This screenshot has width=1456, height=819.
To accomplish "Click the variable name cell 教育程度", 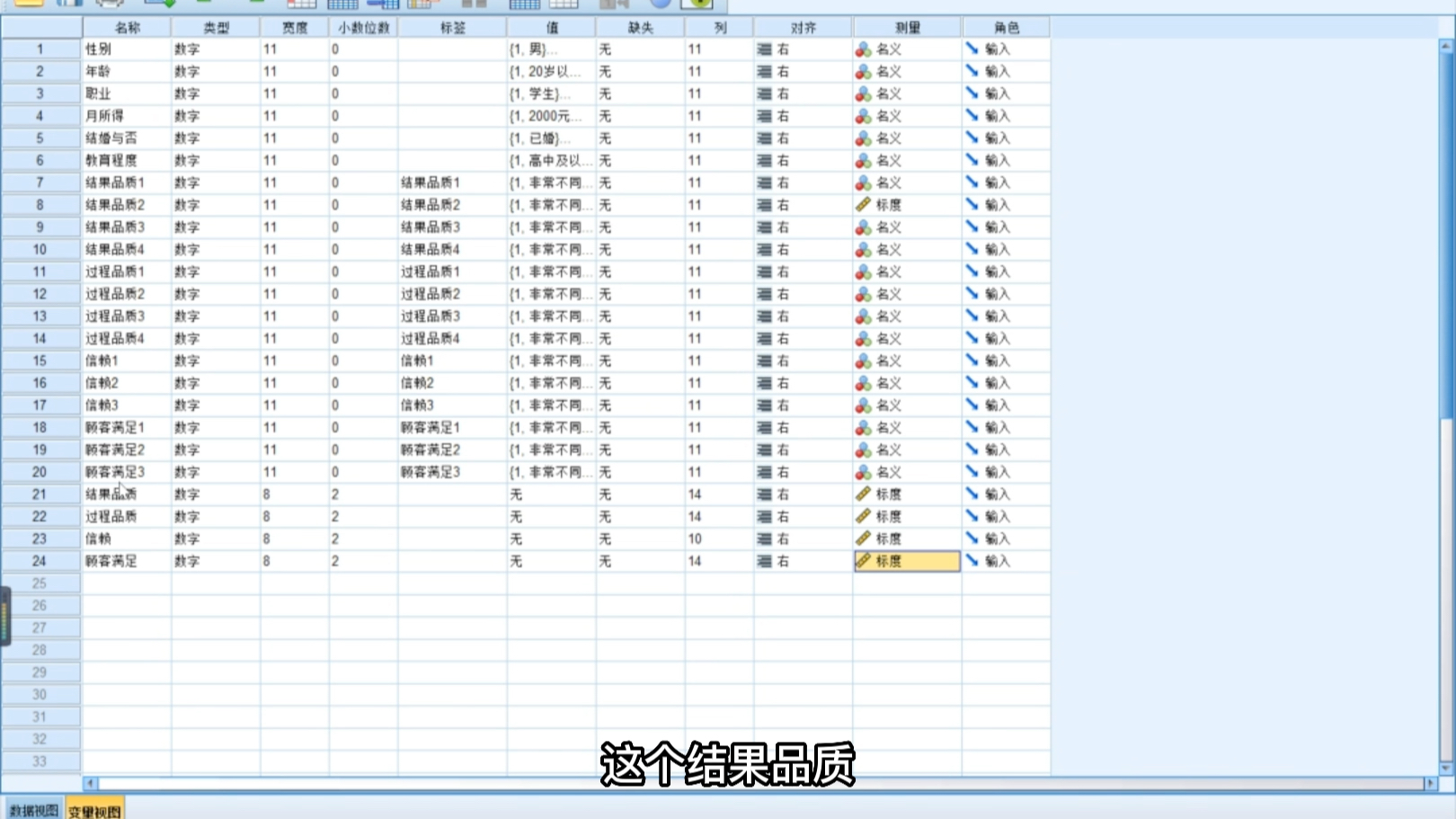I will [126, 161].
